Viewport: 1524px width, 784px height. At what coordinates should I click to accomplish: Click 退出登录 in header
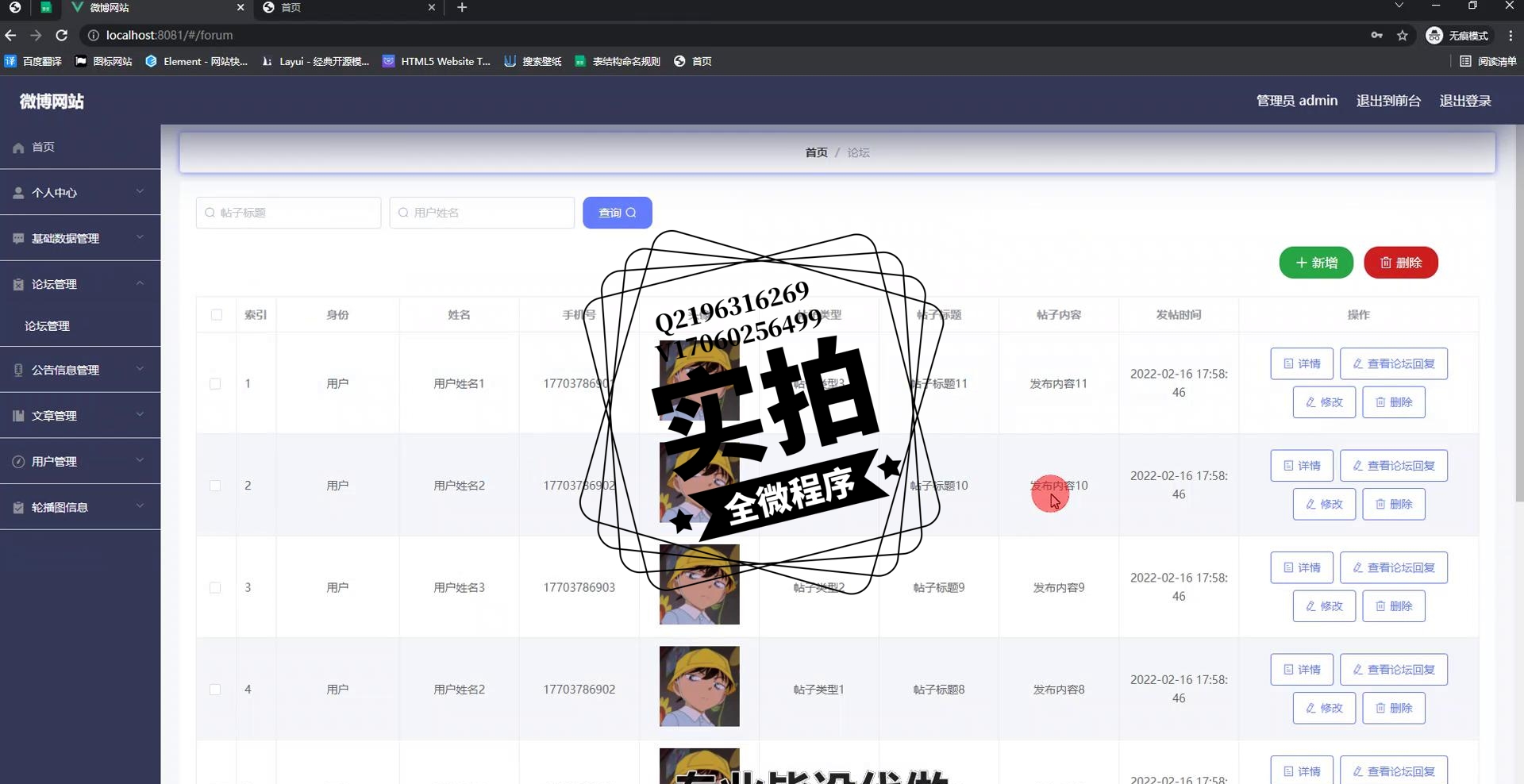point(1465,101)
